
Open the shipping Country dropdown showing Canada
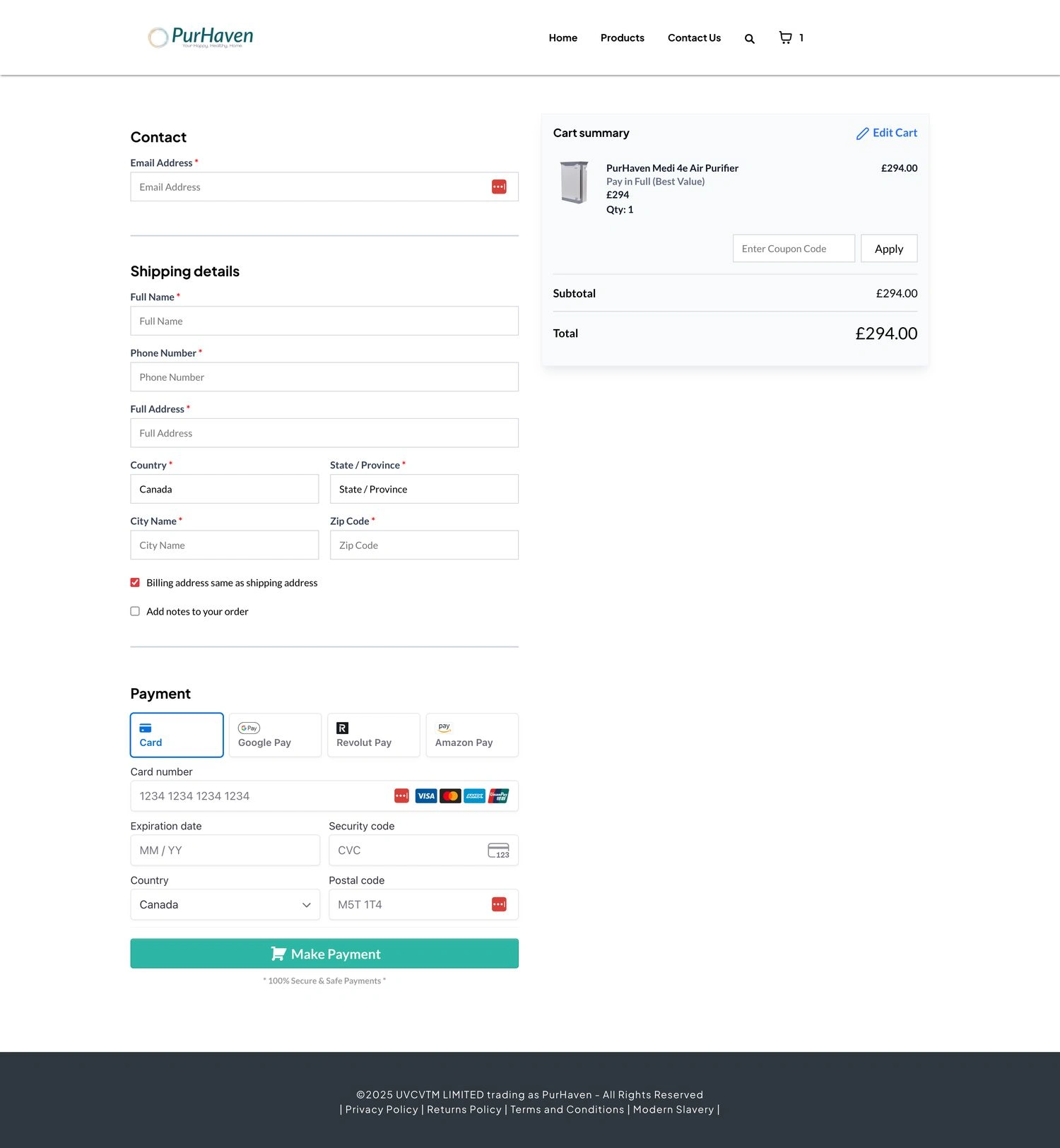[225, 489]
